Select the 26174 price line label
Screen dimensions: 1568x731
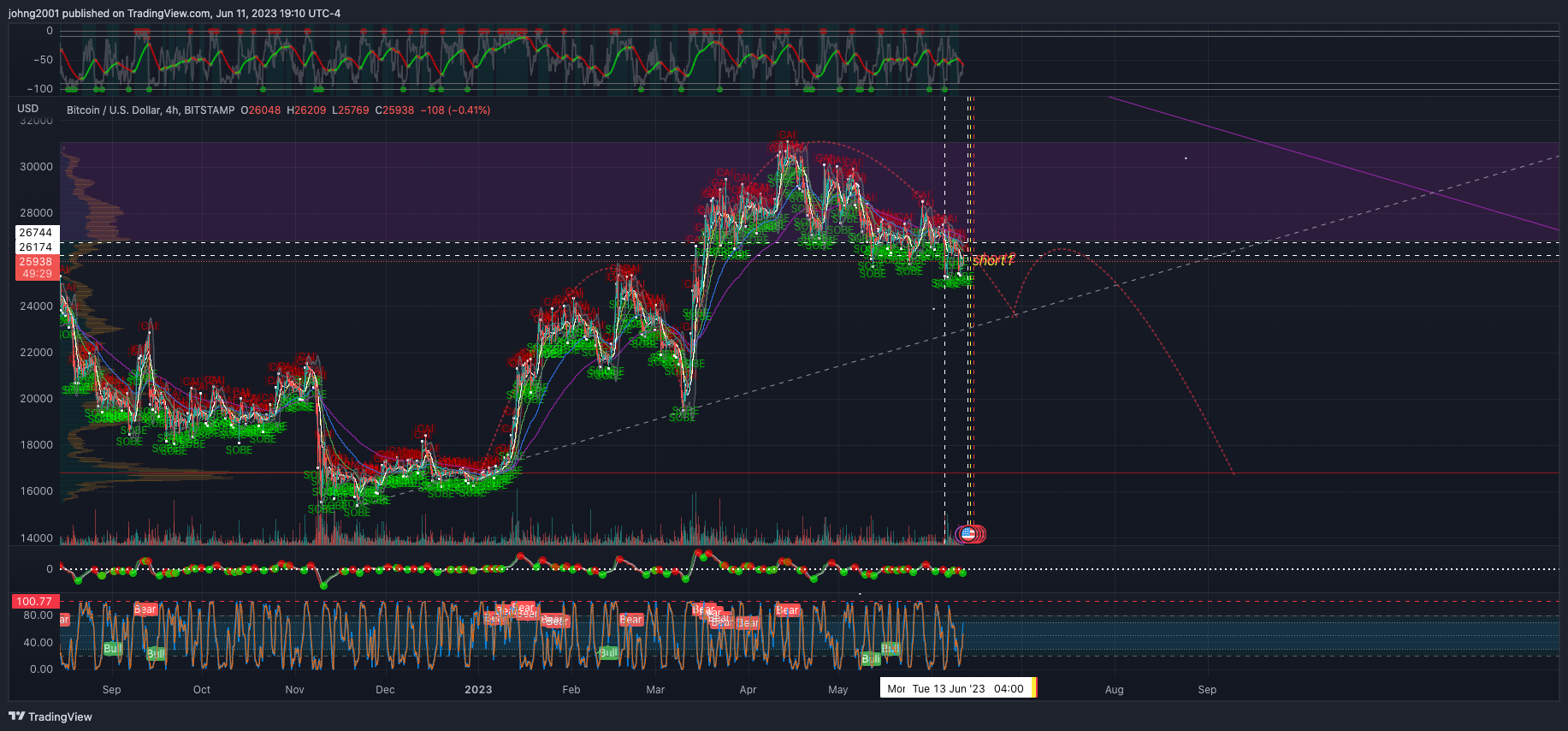(x=37, y=247)
